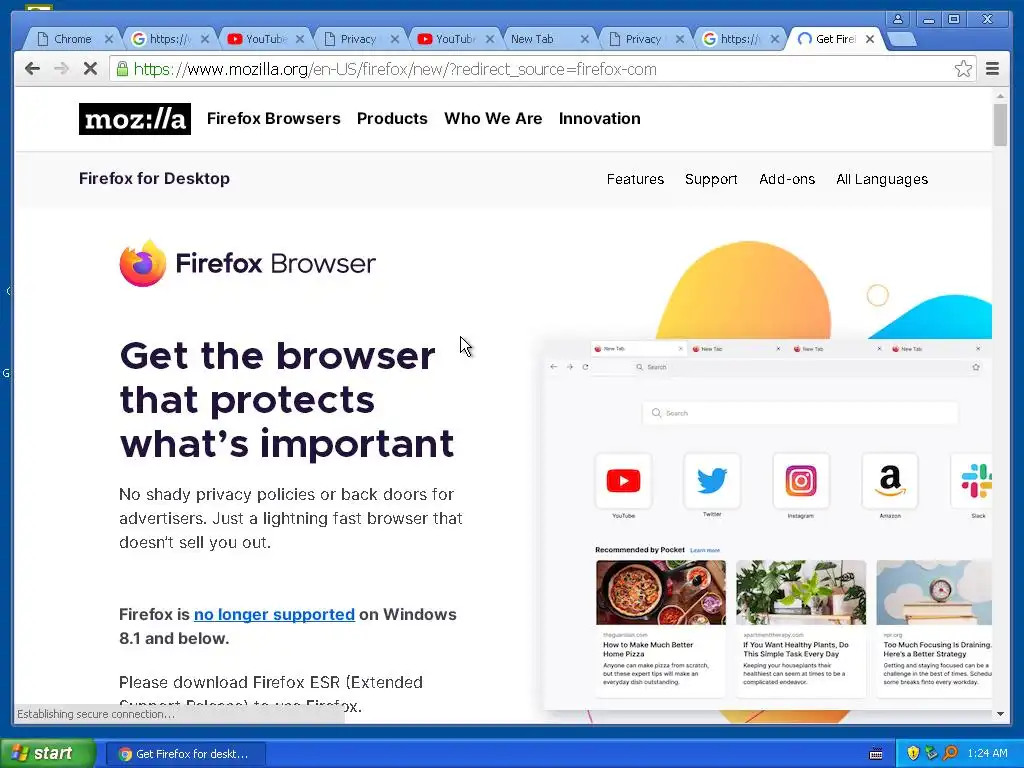Close the Get Firefox tab
Viewport: 1024px width, 768px height.
point(870,39)
